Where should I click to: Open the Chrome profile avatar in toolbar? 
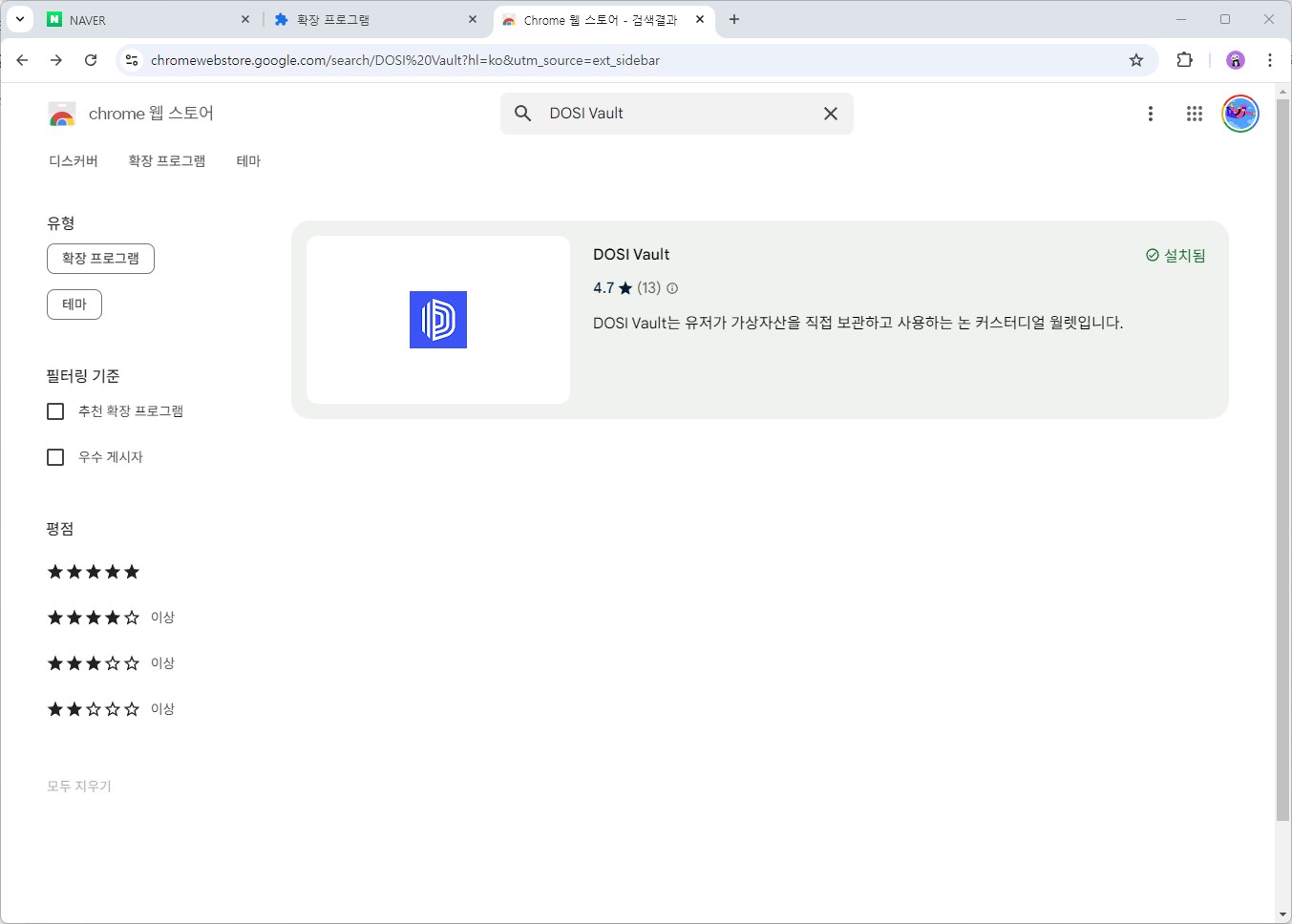(x=1236, y=60)
